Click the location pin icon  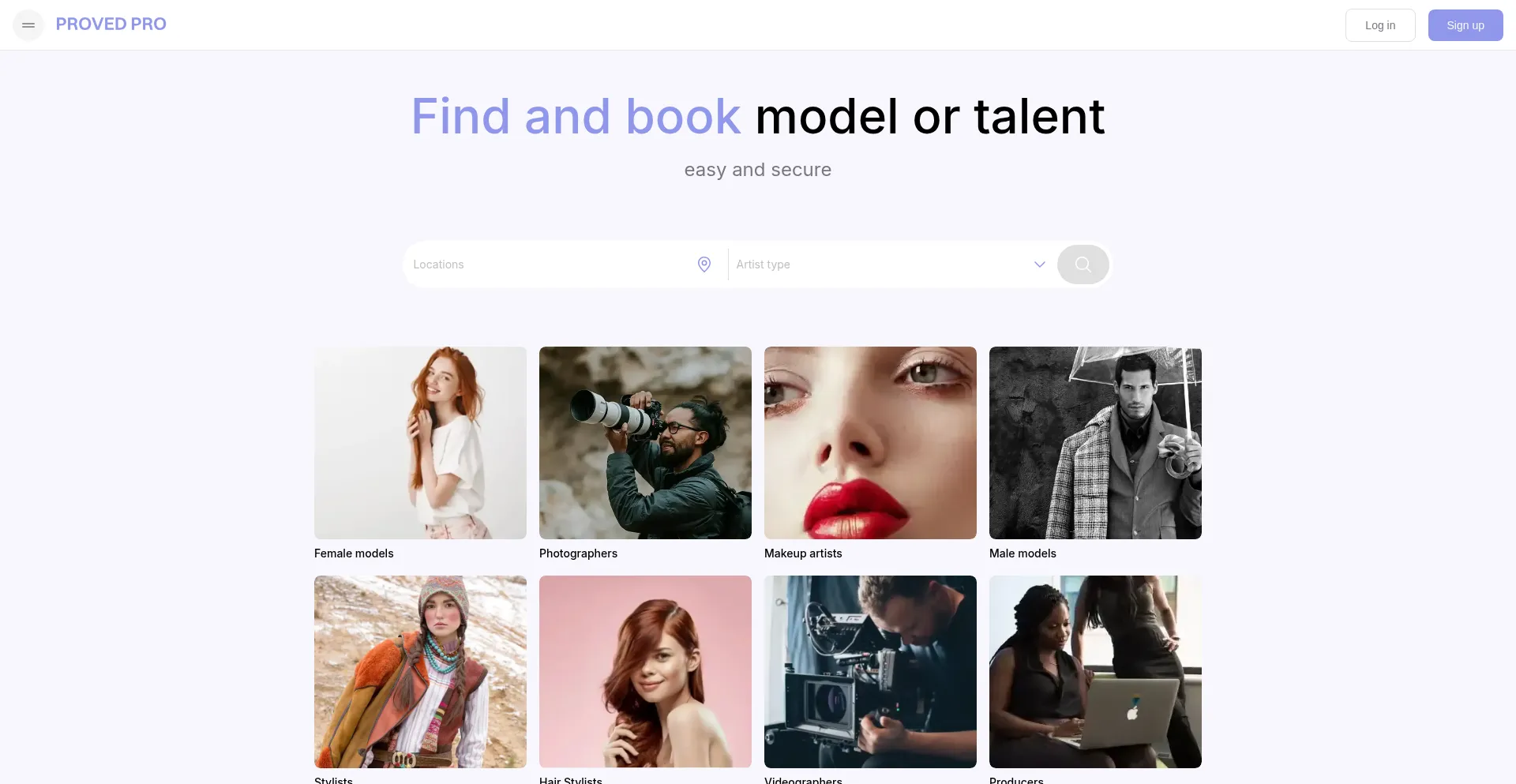click(x=704, y=264)
